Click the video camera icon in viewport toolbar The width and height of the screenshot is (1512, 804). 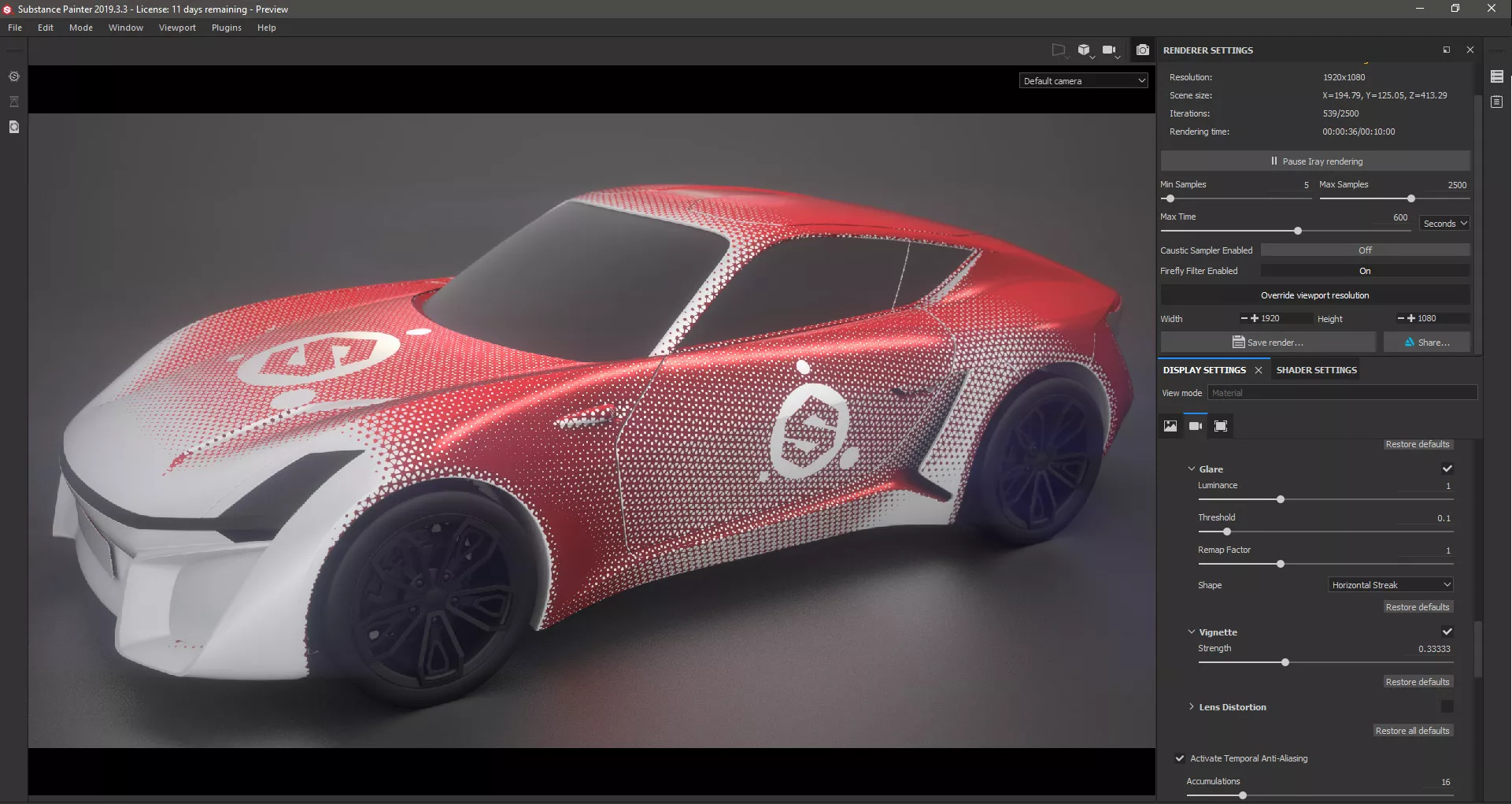click(x=1109, y=50)
